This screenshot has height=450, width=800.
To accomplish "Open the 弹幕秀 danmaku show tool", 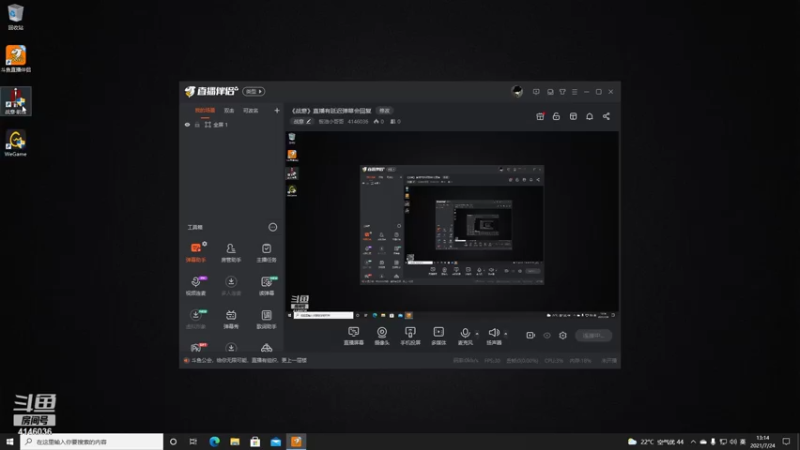I will [x=231, y=319].
